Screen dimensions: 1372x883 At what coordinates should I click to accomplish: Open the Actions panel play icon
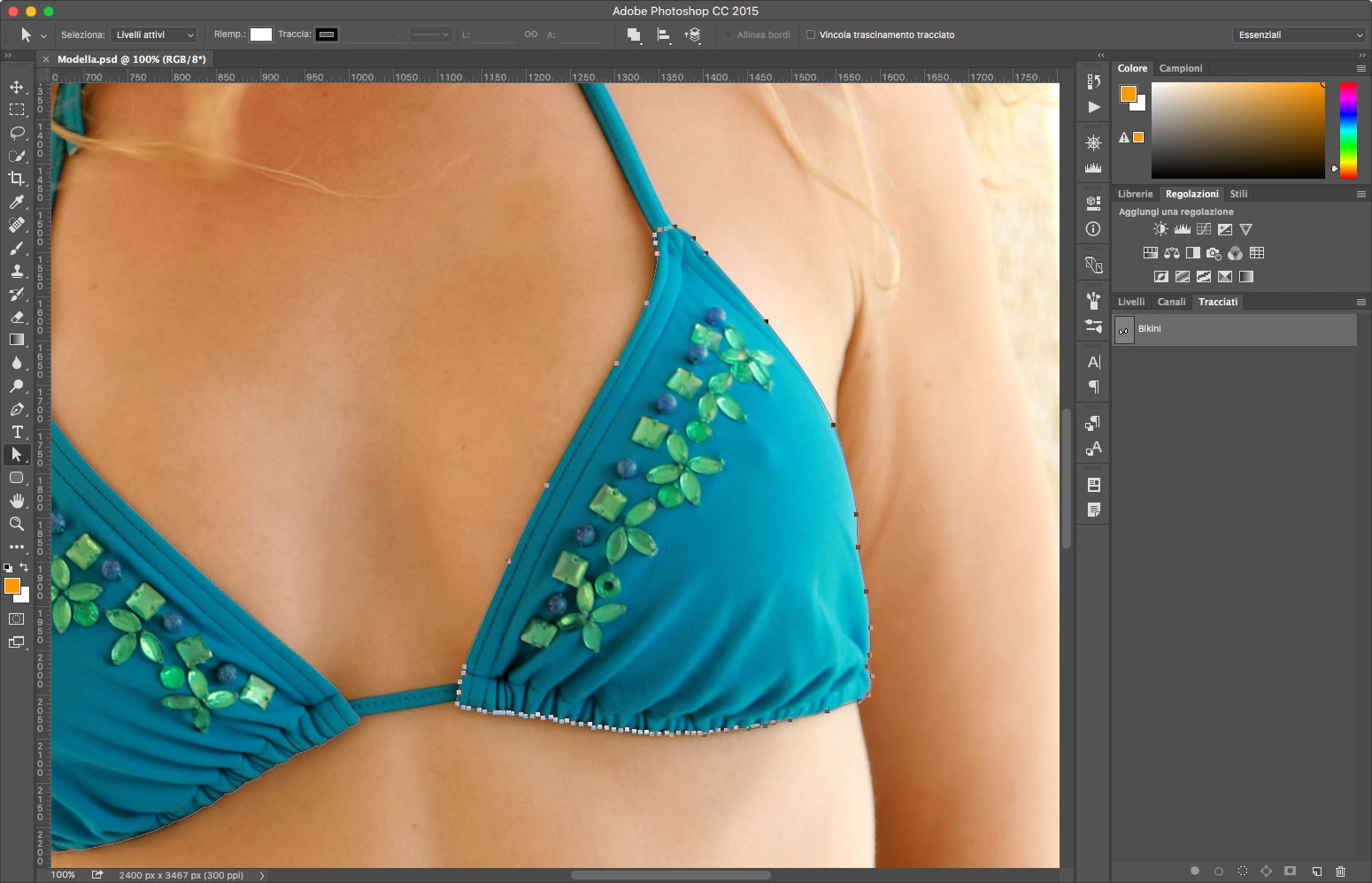tap(1093, 107)
